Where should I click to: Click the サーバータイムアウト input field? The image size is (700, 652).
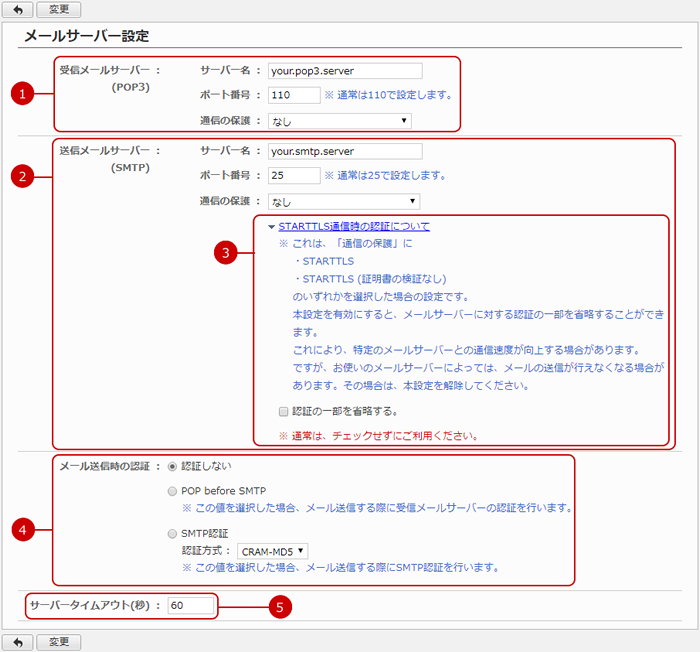coord(190,606)
